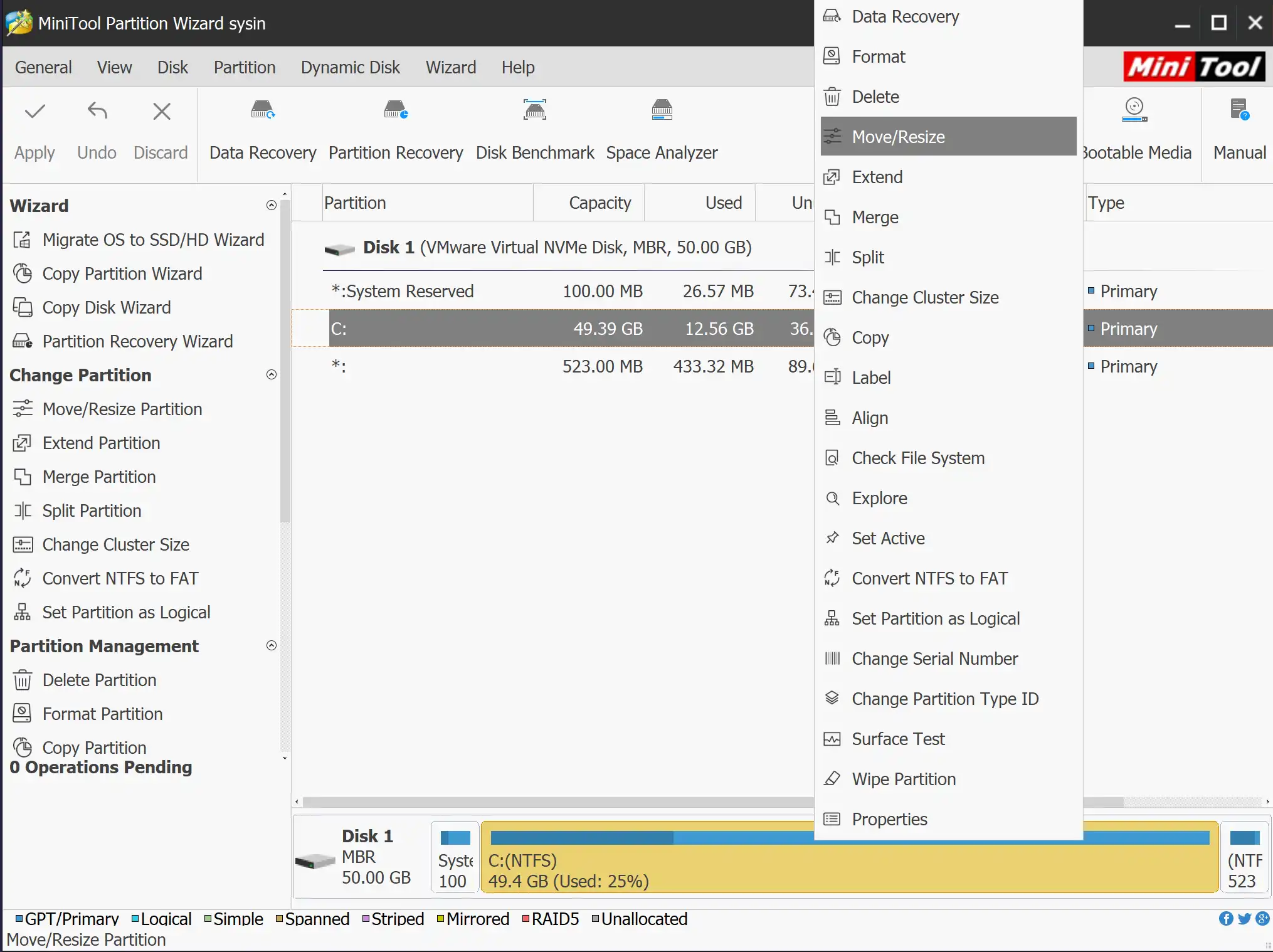Click the Bootable Media toolbar icon
Image resolution: width=1273 pixels, height=952 pixels.
1134,110
